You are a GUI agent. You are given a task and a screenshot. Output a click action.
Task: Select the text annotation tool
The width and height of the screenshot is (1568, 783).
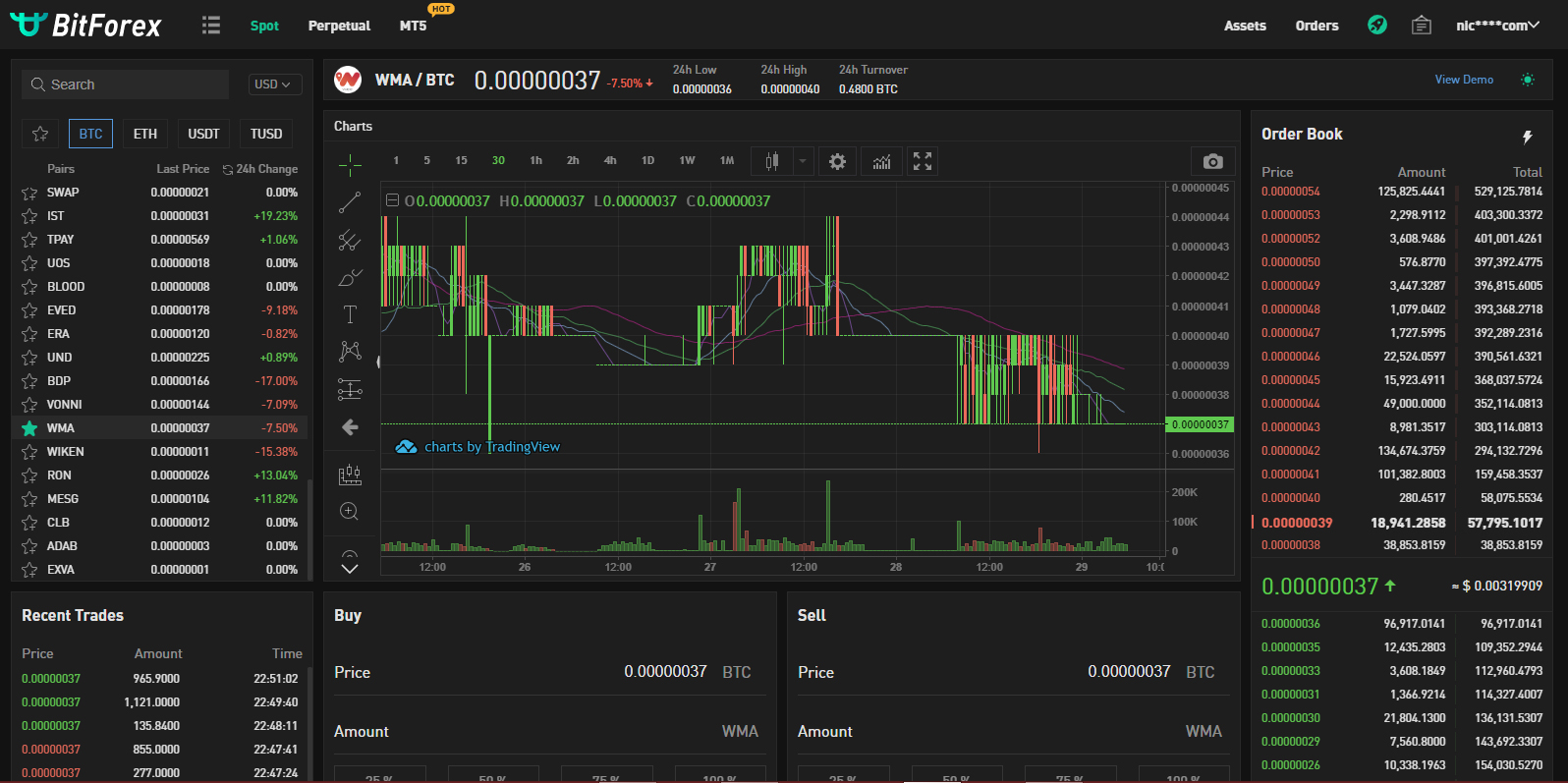(x=350, y=314)
